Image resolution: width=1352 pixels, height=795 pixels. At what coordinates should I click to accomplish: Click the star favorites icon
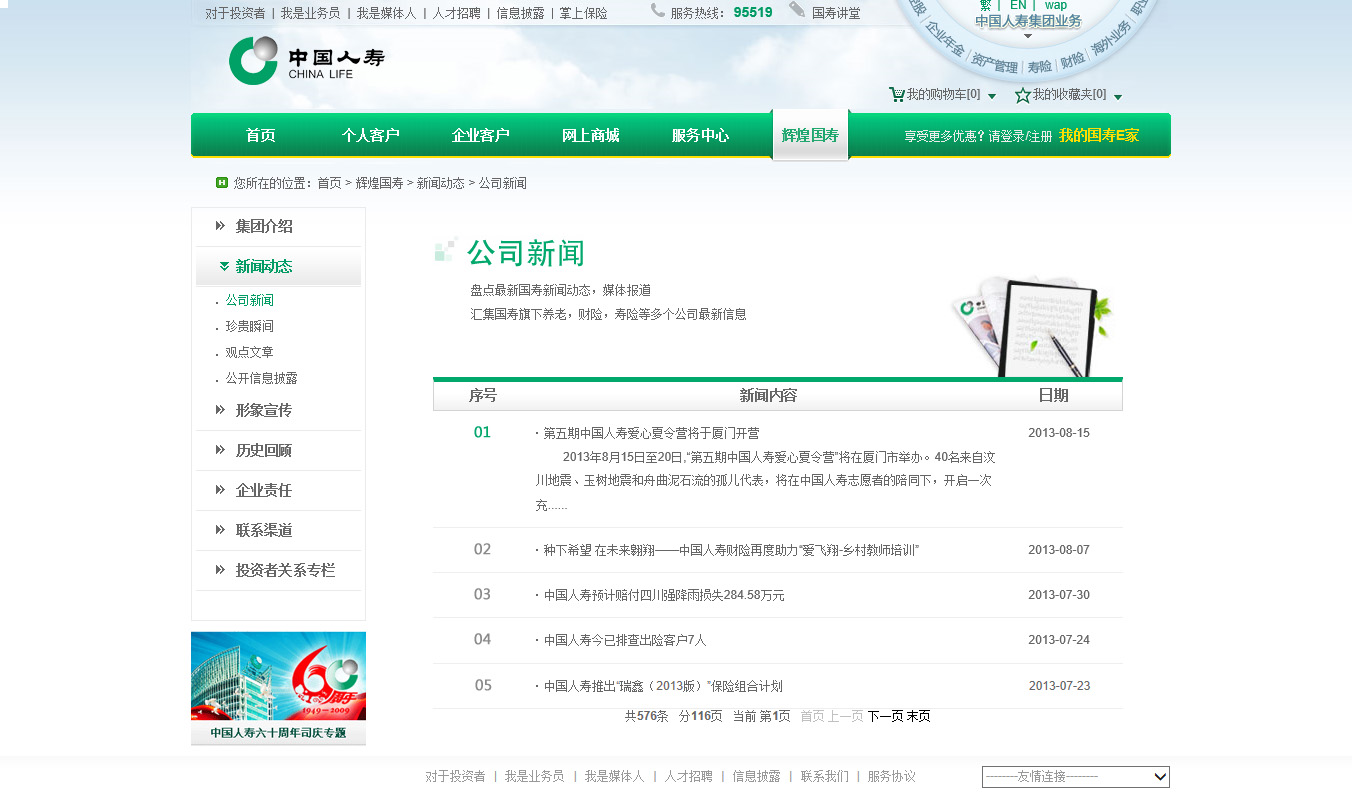(1023, 95)
